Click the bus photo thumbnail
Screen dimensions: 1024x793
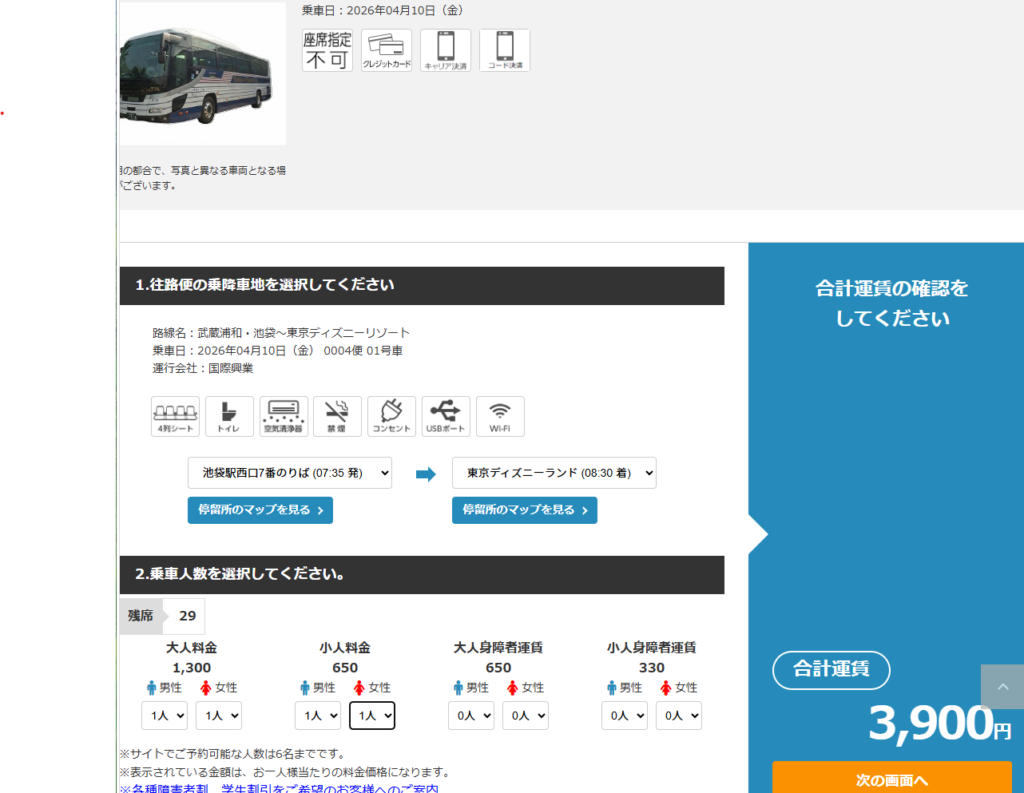(200, 73)
